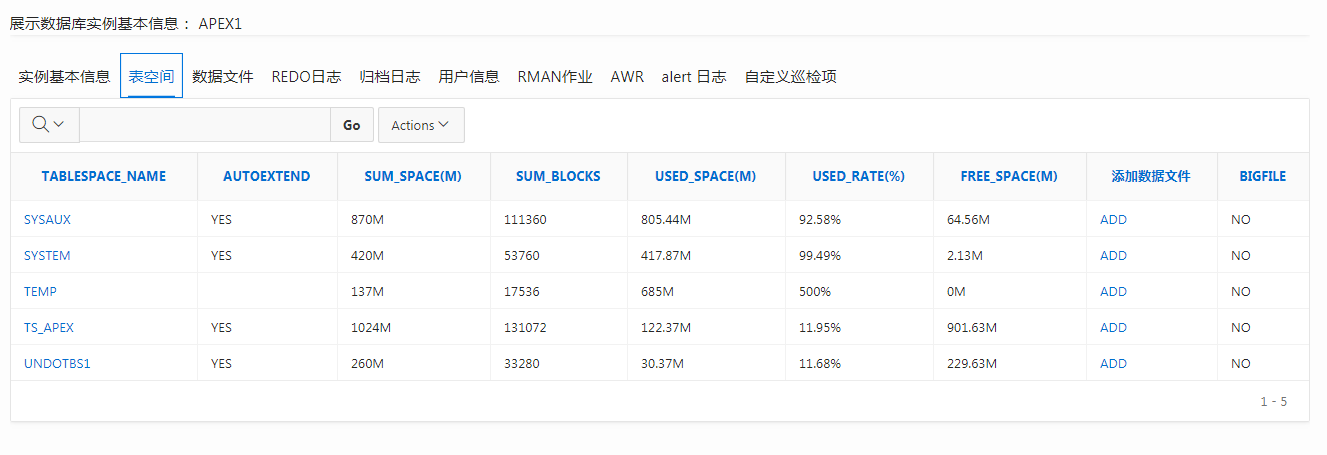Image resolution: width=1327 pixels, height=455 pixels.
Task: Click the search text input field
Action: tap(205, 125)
